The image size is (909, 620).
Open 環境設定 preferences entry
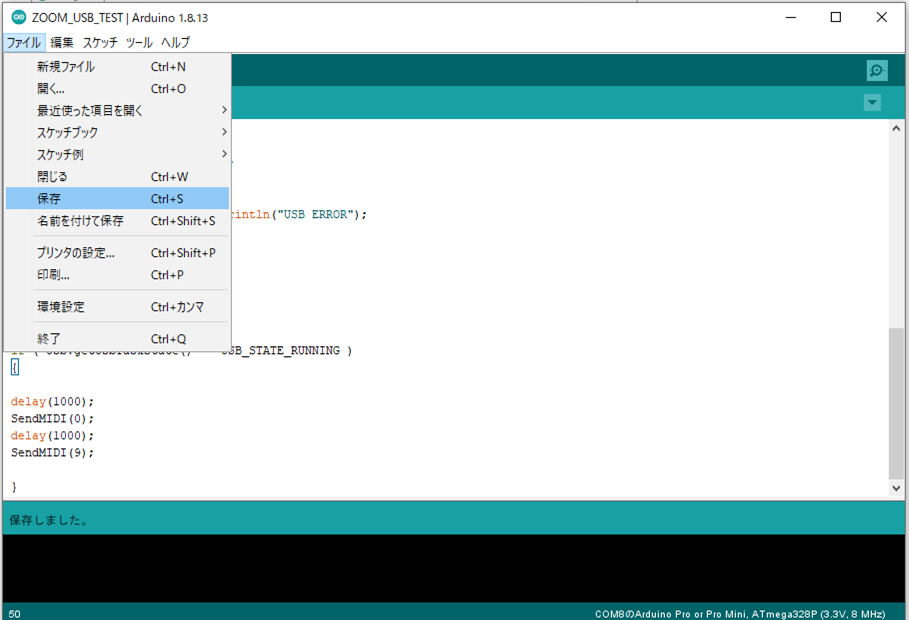point(118,307)
